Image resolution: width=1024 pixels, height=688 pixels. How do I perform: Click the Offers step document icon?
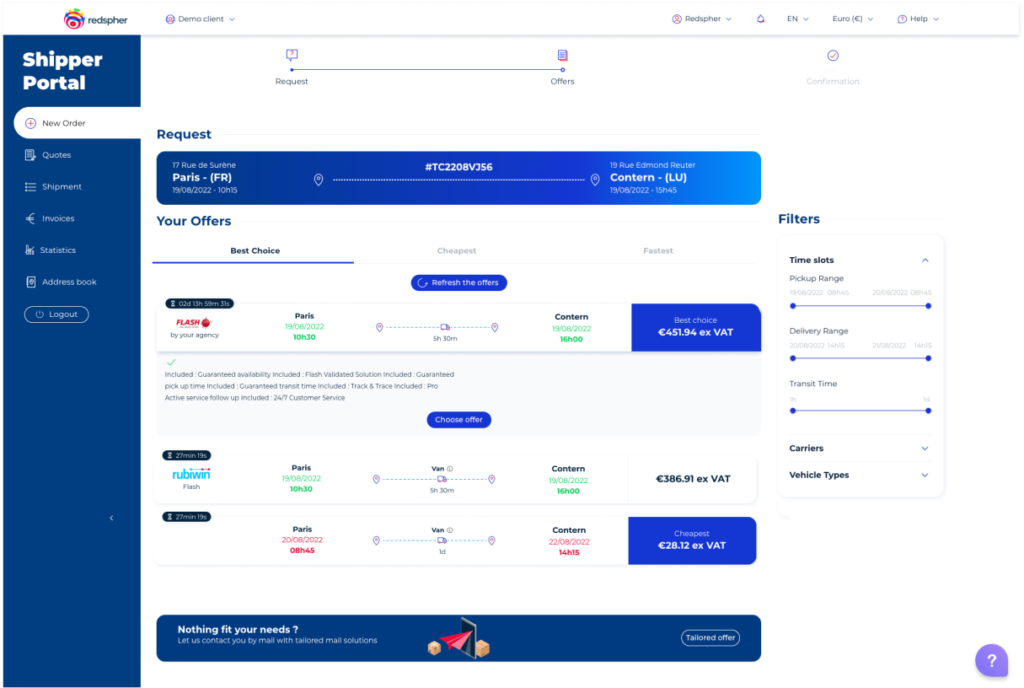coord(562,55)
